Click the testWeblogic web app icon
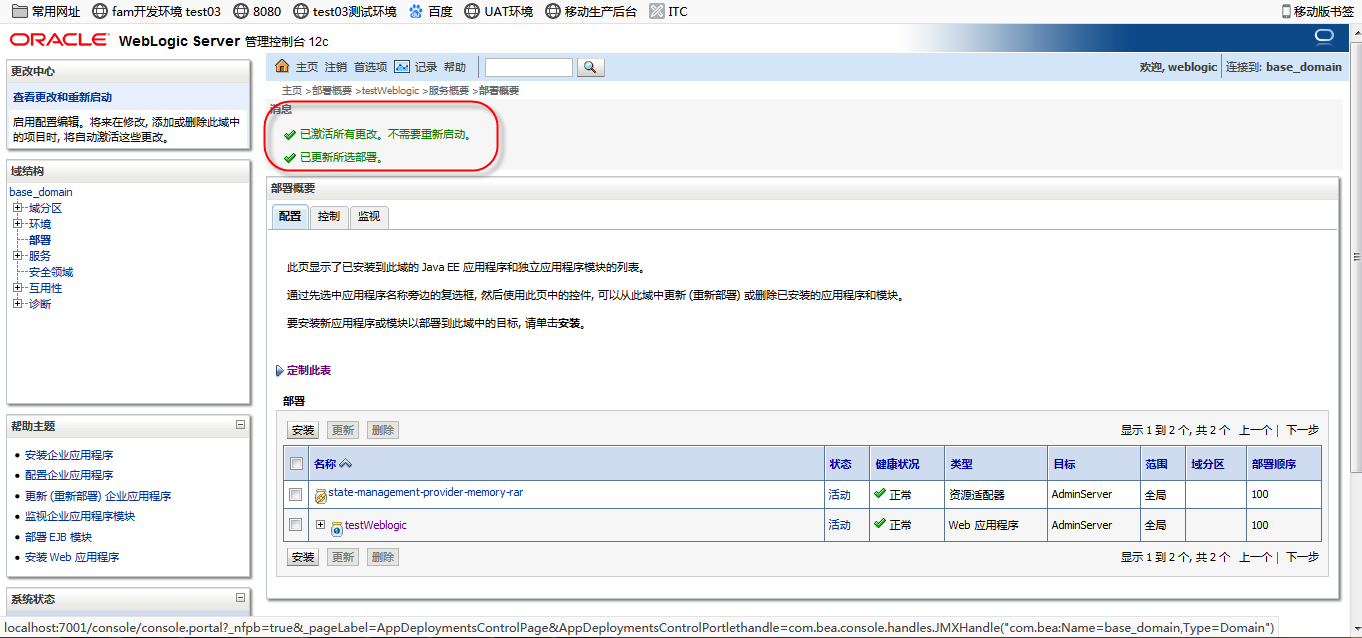This screenshot has width=1362, height=638. (337, 528)
